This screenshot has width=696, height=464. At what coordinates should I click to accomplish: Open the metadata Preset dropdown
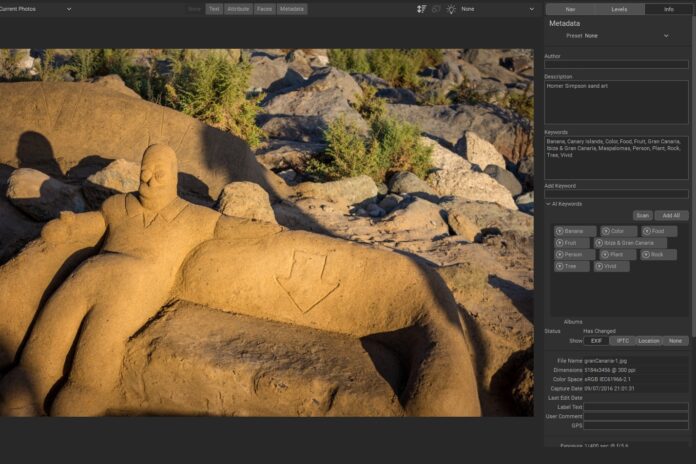click(x=626, y=36)
